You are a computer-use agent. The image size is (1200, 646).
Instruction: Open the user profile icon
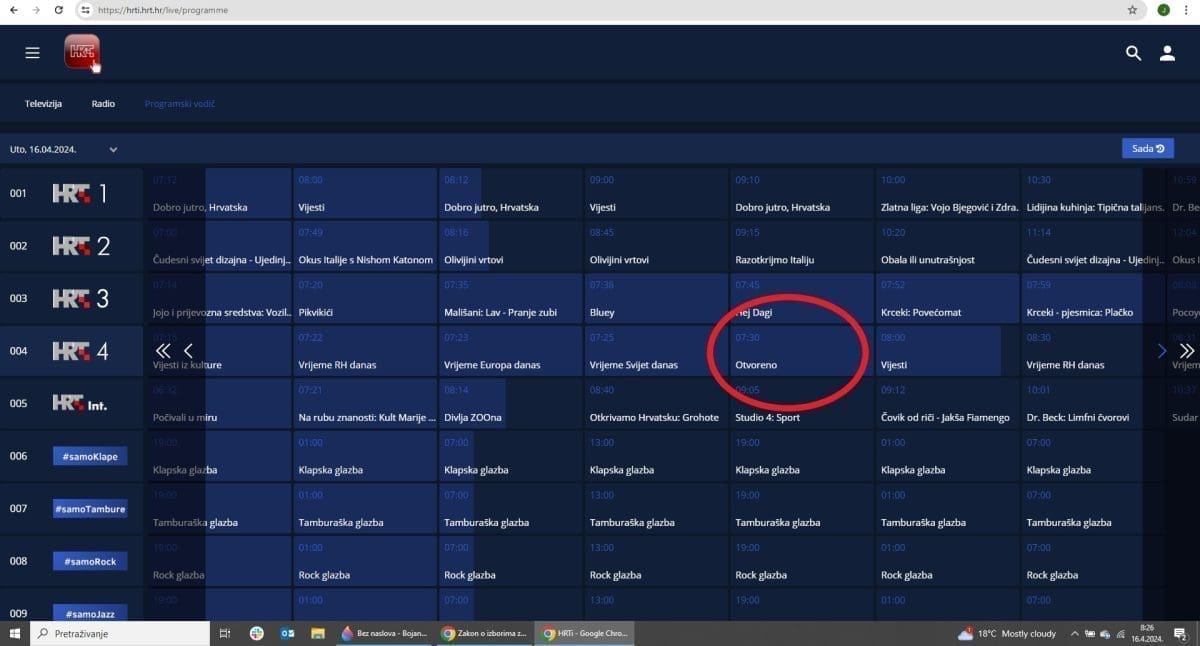click(1167, 54)
